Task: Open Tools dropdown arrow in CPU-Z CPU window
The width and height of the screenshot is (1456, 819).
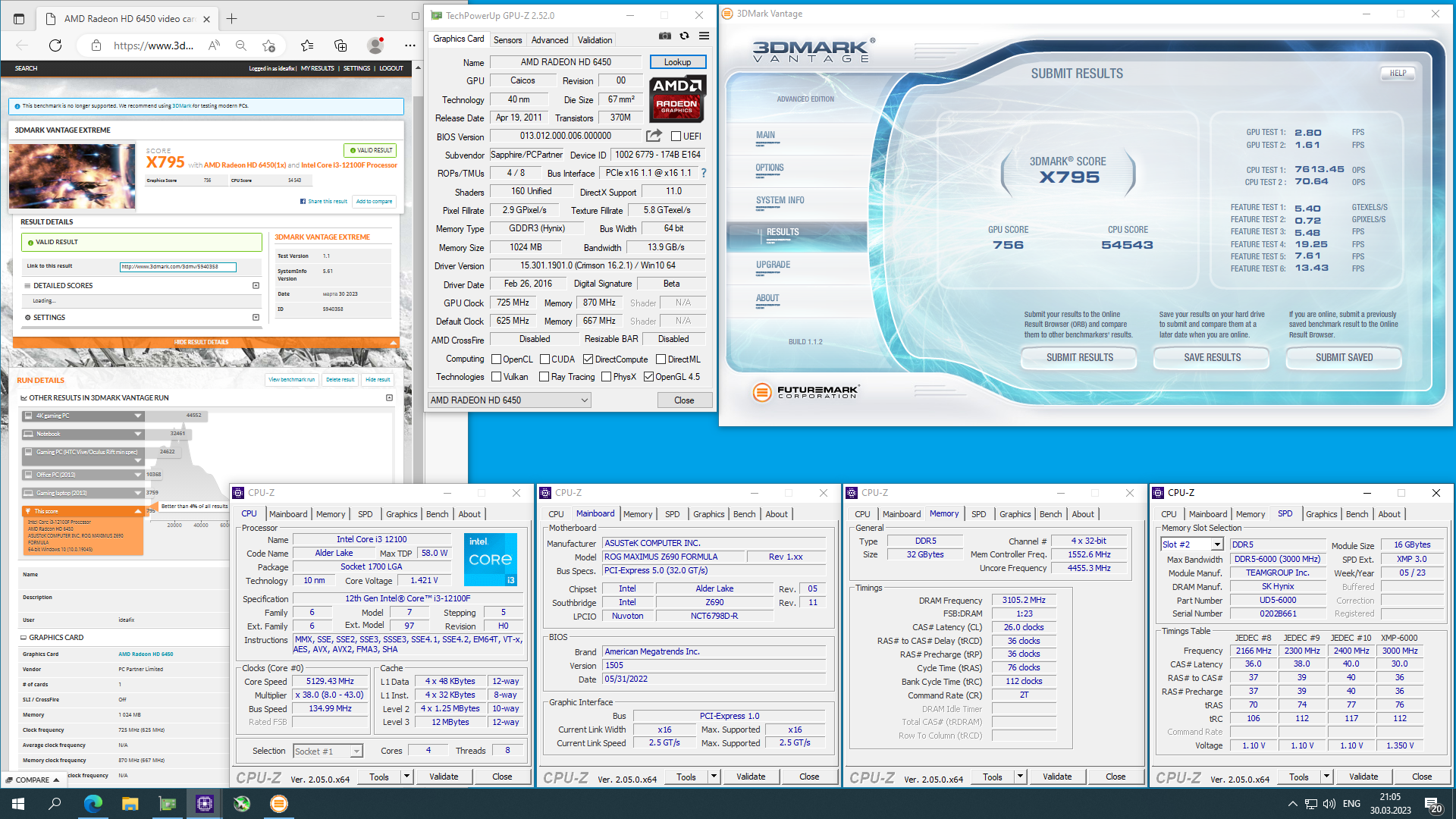Action: pyautogui.click(x=406, y=777)
